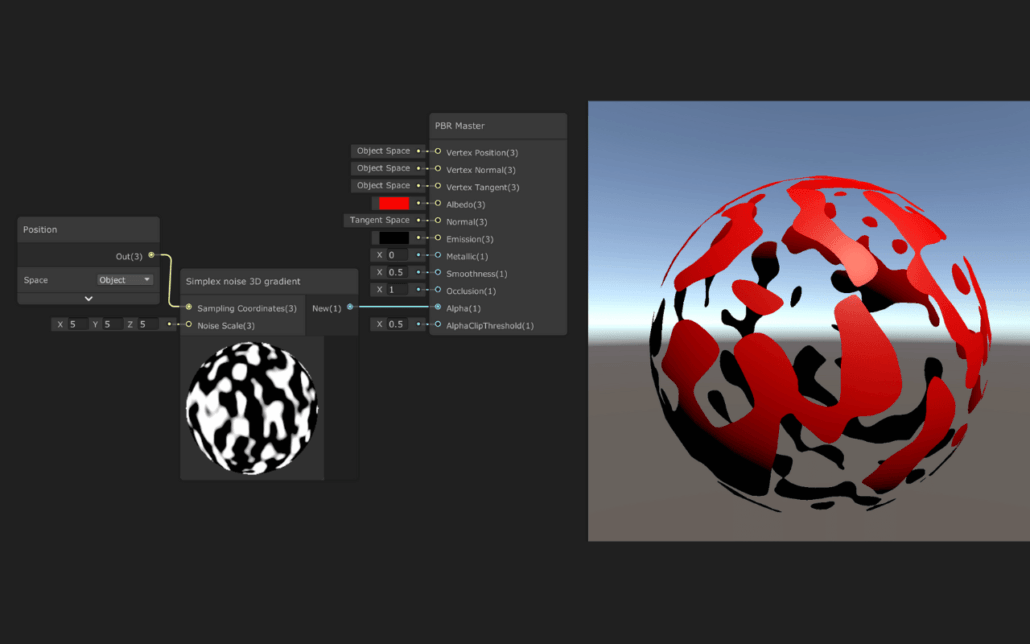Collapse the Position node with its chevron
This screenshot has width=1030, height=644.
pyautogui.click(x=88, y=298)
